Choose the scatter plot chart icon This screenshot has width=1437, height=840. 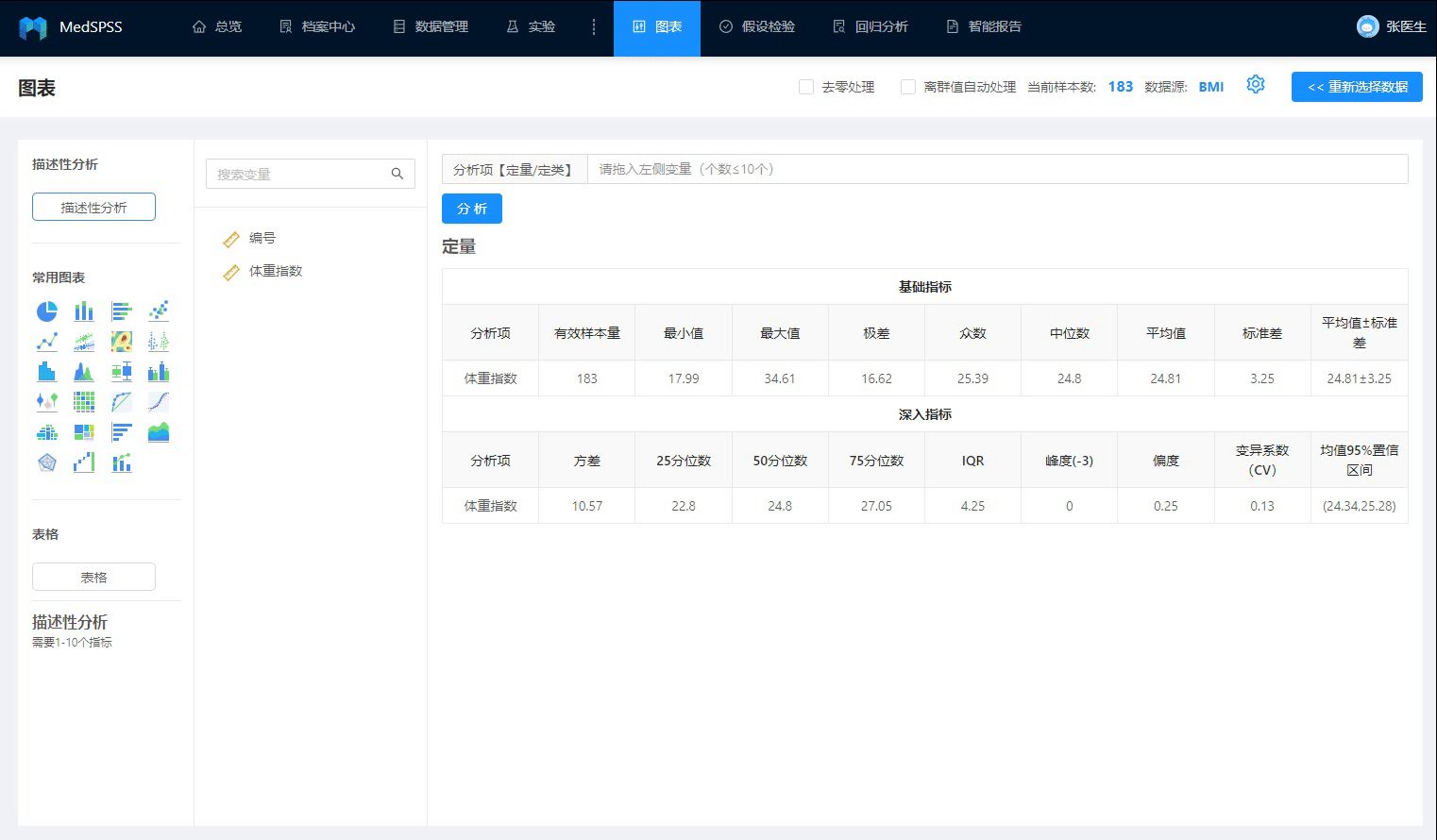159,311
